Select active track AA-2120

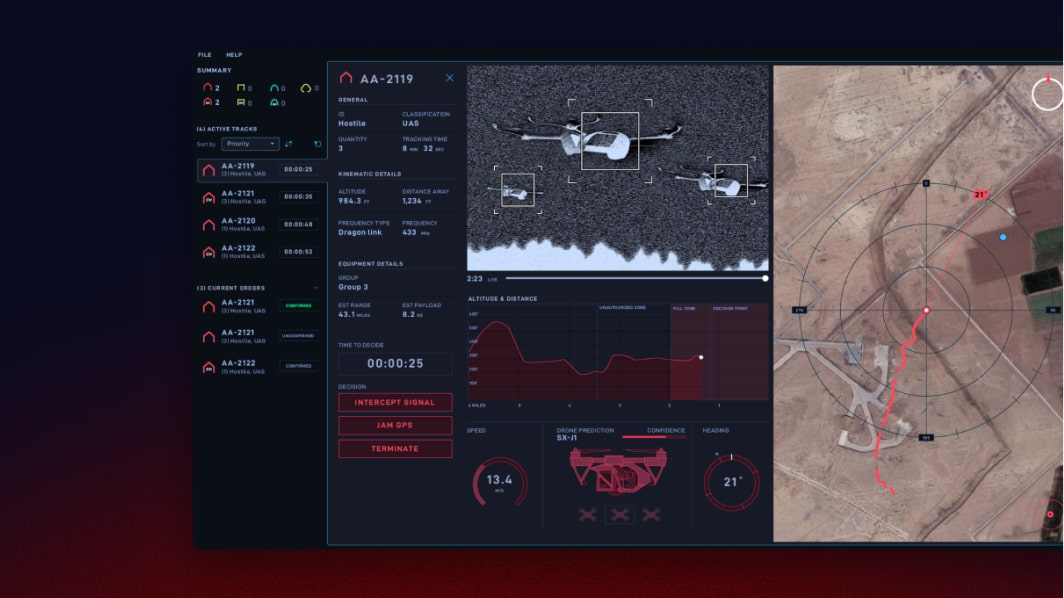point(262,225)
